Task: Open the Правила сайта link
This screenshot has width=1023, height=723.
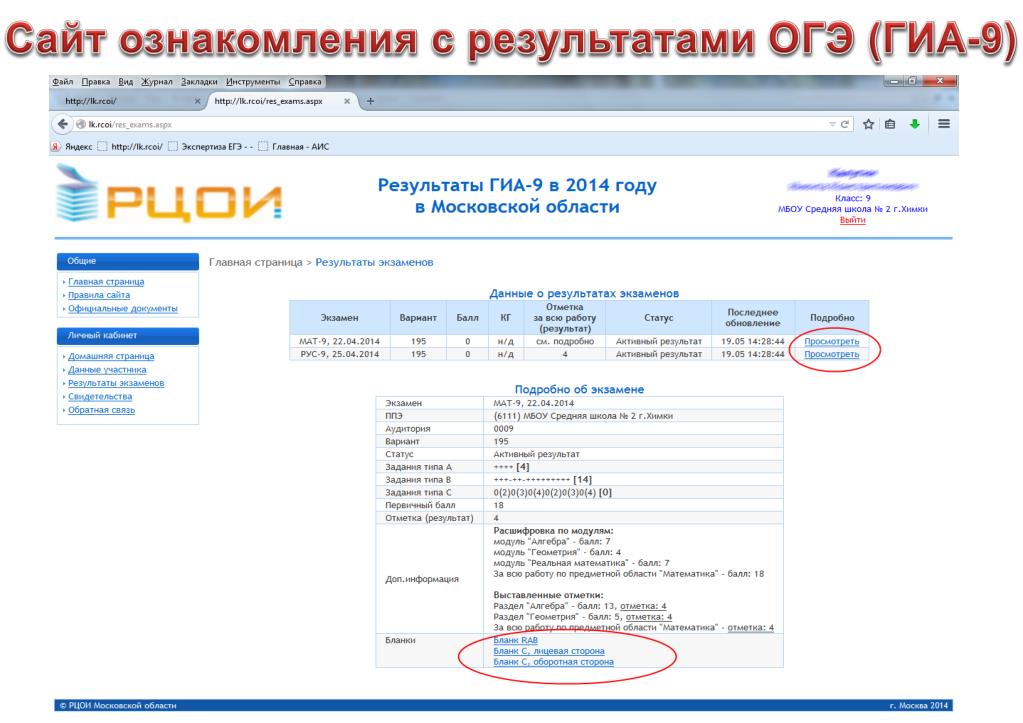Action: (x=99, y=295)
